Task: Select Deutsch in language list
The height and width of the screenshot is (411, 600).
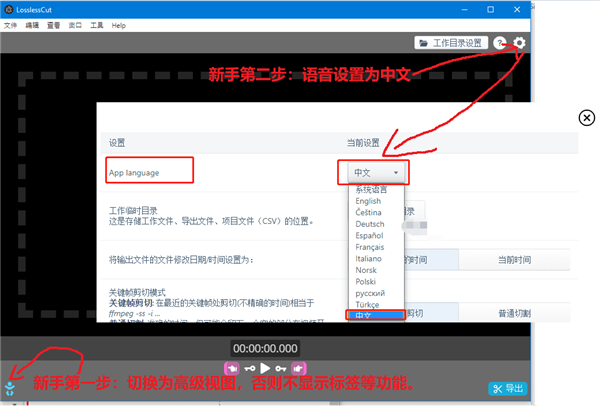Action: point(370,224)
